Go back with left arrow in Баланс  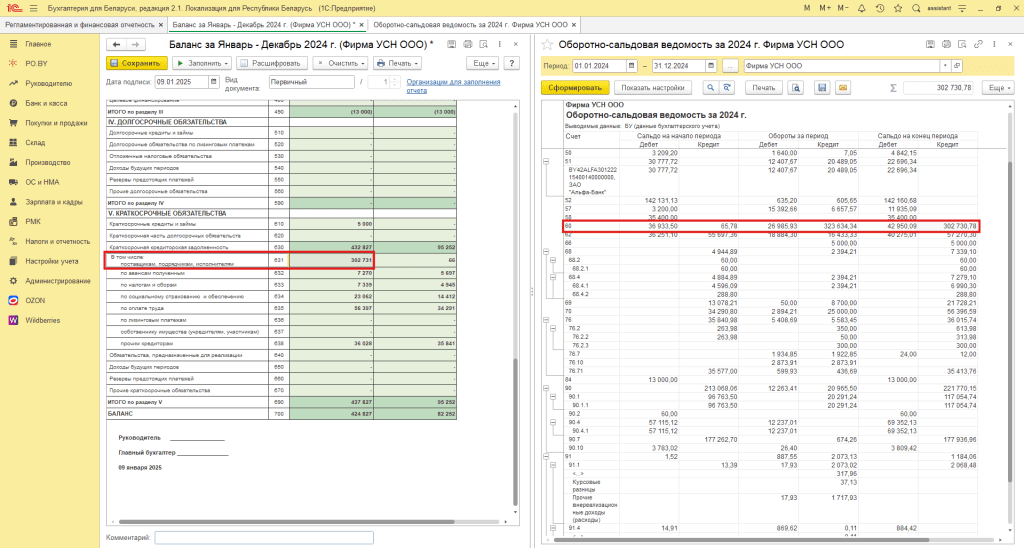click(x=116, y=44)
